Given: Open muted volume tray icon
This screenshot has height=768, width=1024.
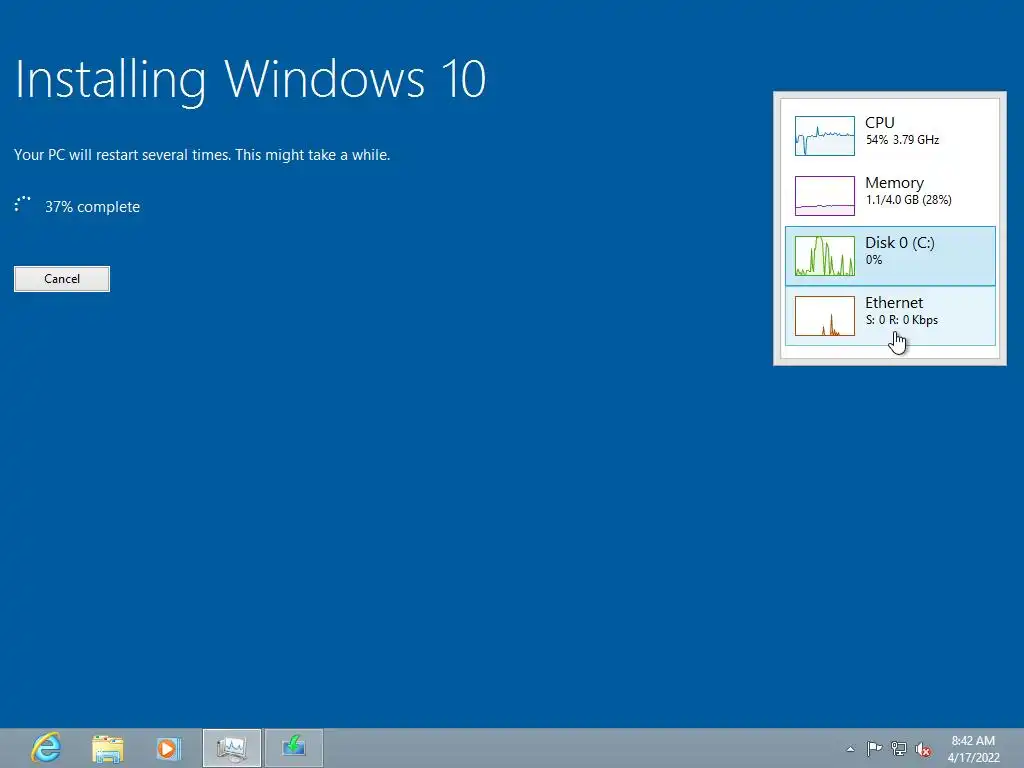Looking at the screenshot, I should click(x=923, y=749).
